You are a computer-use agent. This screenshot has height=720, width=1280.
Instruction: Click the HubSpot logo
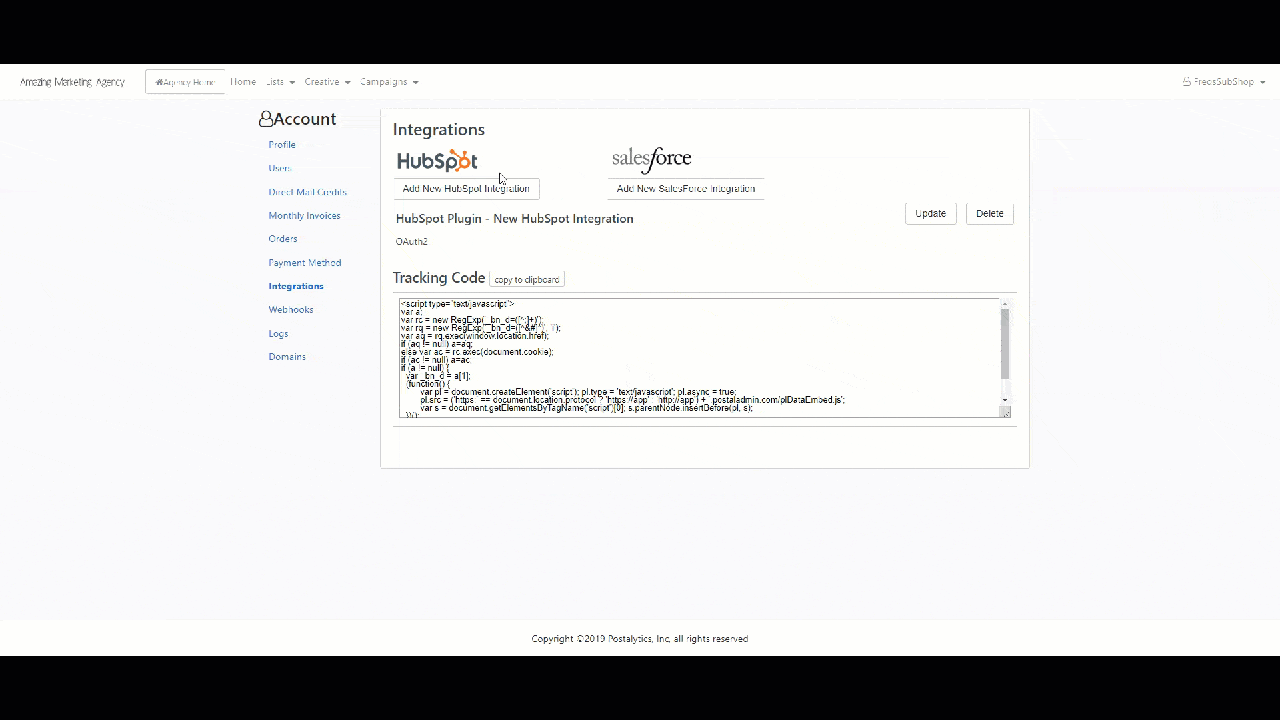pos(437,161)
